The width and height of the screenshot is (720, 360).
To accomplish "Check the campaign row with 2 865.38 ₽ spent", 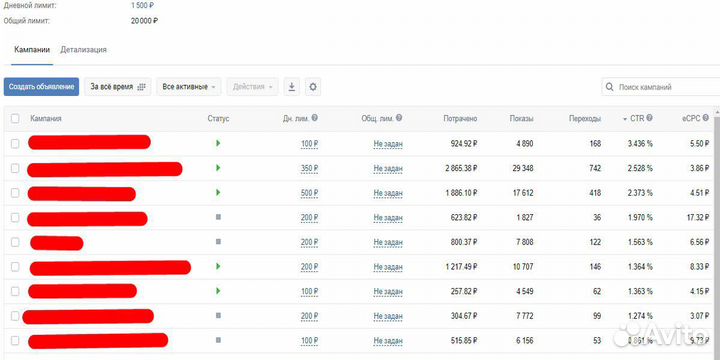I will [15, 168].
